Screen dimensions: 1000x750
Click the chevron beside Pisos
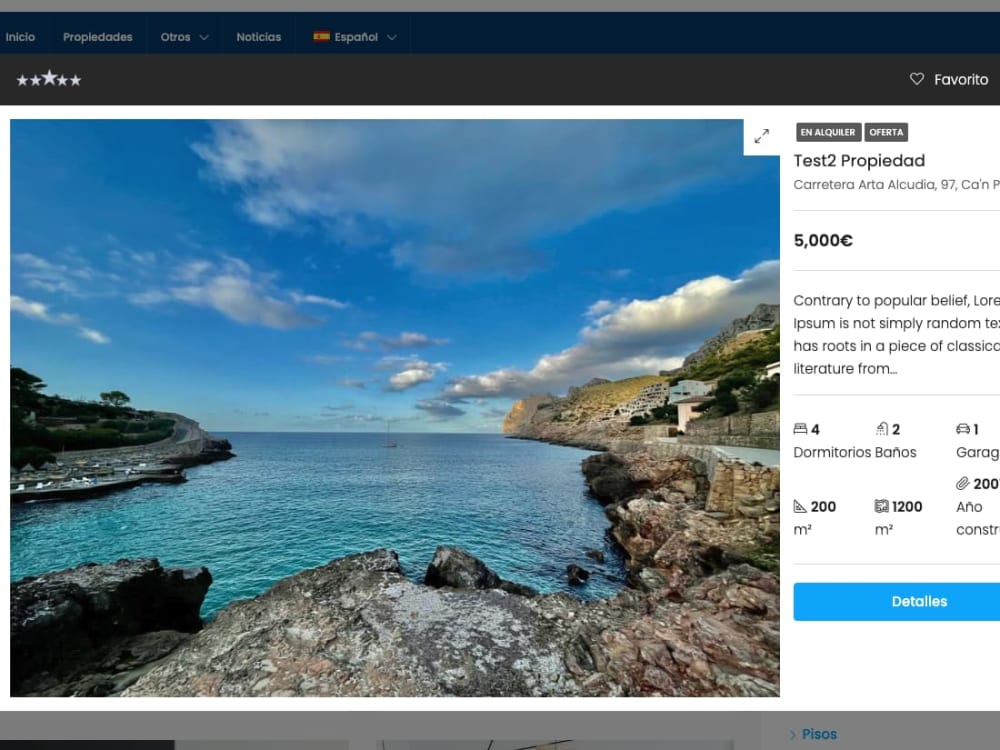tap(793, 735)
